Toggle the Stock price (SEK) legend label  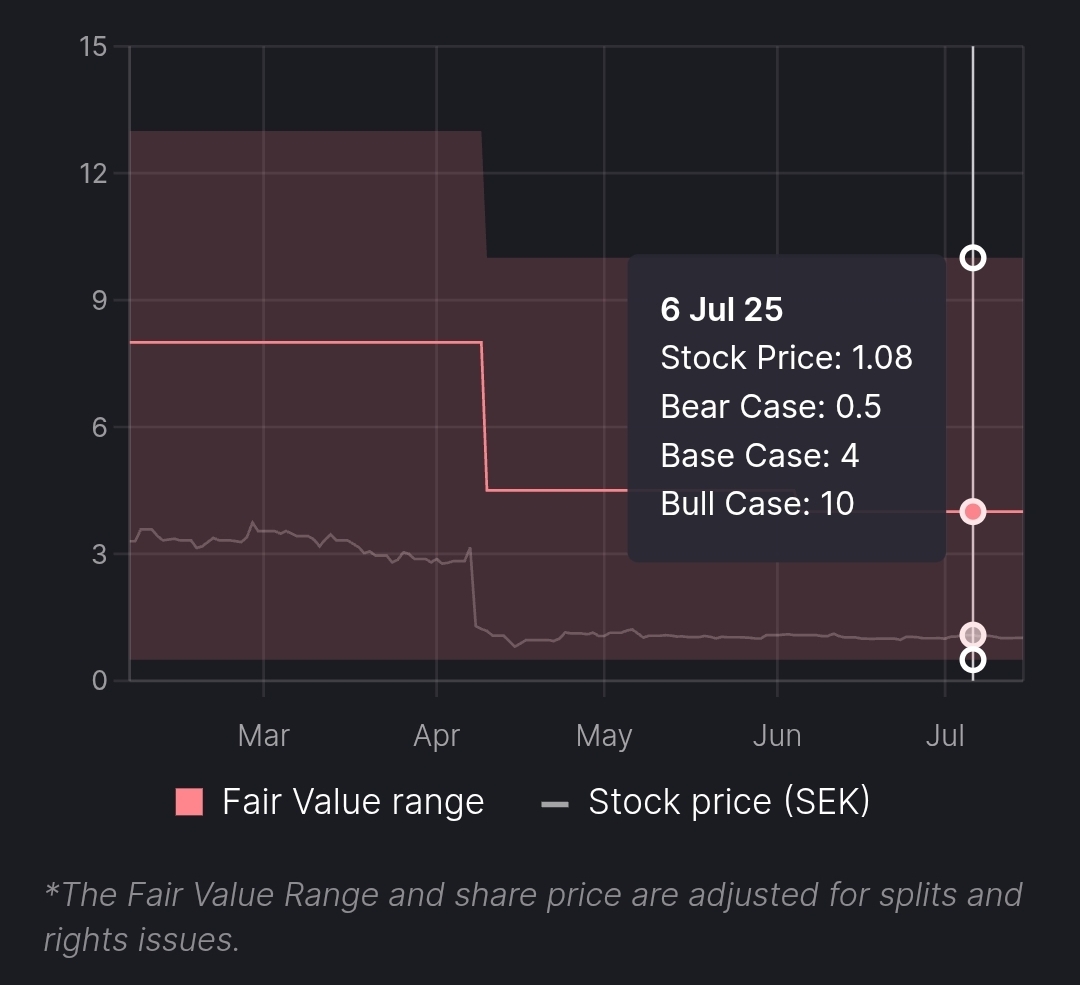729,802
